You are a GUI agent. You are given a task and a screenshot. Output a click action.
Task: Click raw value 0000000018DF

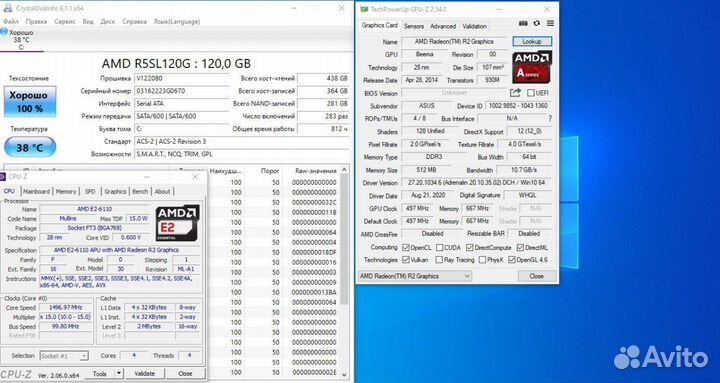pos(314,252)
